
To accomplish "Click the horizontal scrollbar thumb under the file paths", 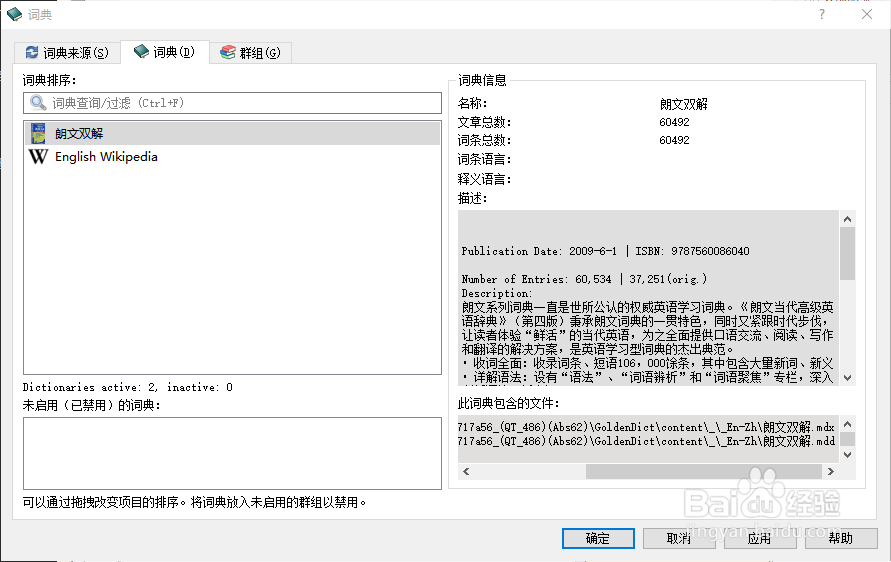I will click(703, 471).
